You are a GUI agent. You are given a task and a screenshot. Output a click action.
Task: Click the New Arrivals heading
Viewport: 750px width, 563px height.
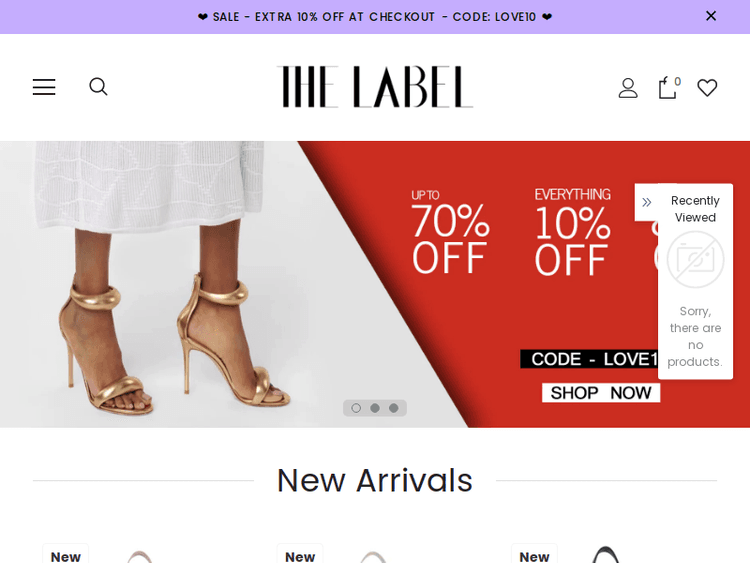pos(375,480)
